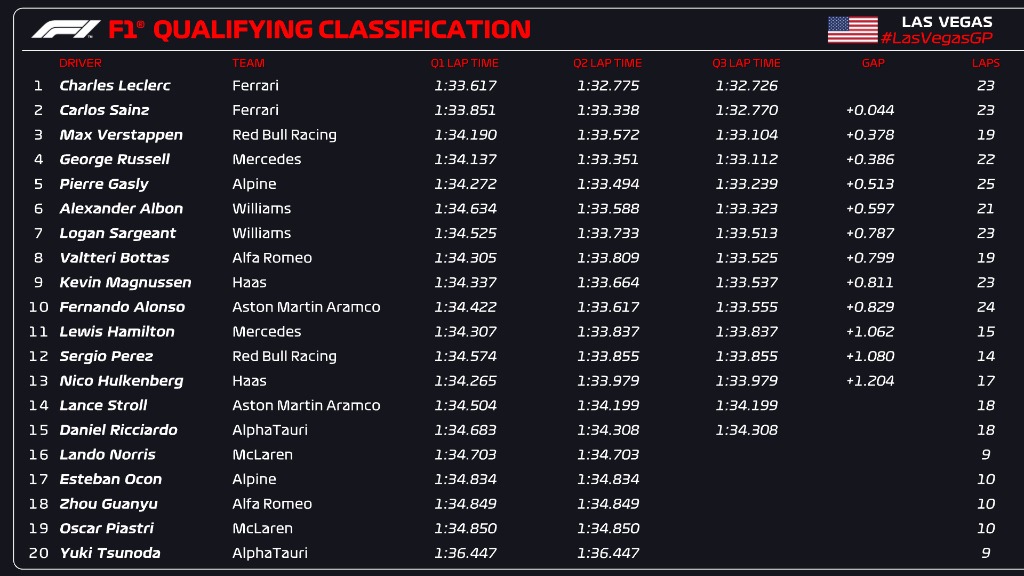Select the DRIVER column header
1024x576 pixels.
[x=80, y=63]
